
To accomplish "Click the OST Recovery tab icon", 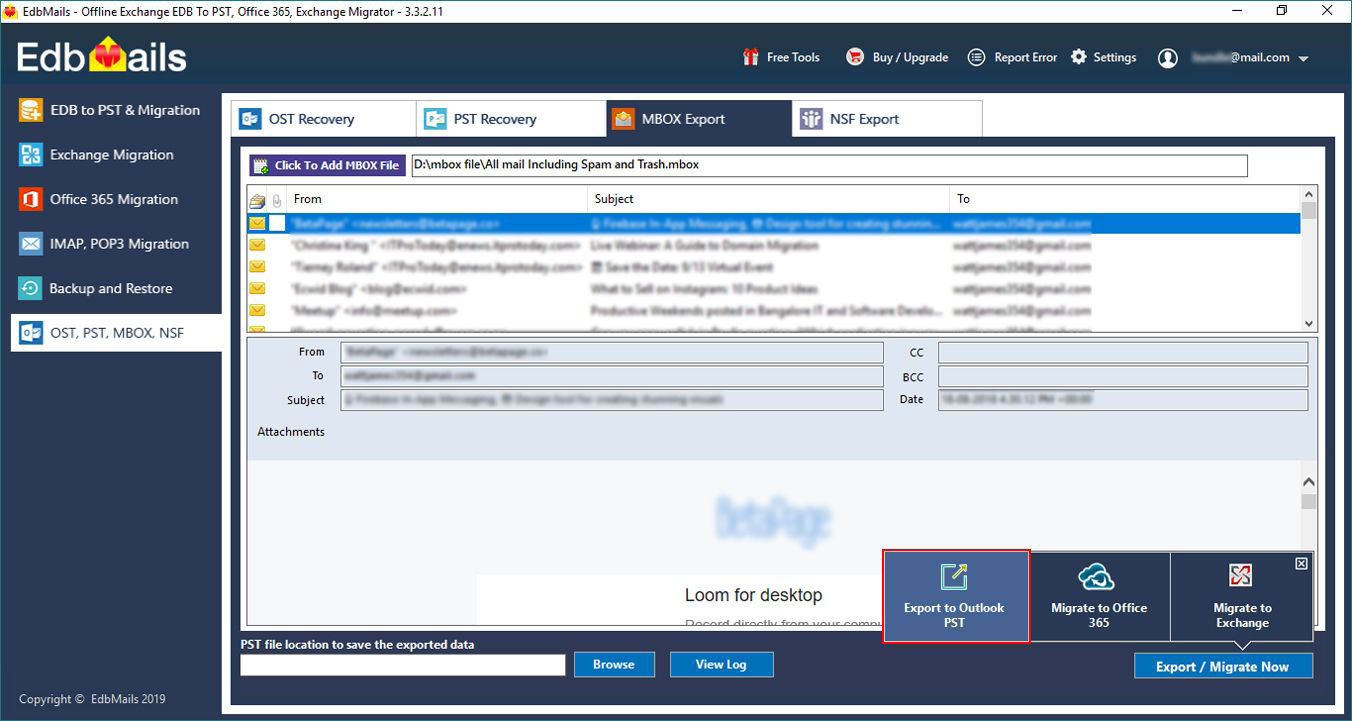I will [250, 119].
